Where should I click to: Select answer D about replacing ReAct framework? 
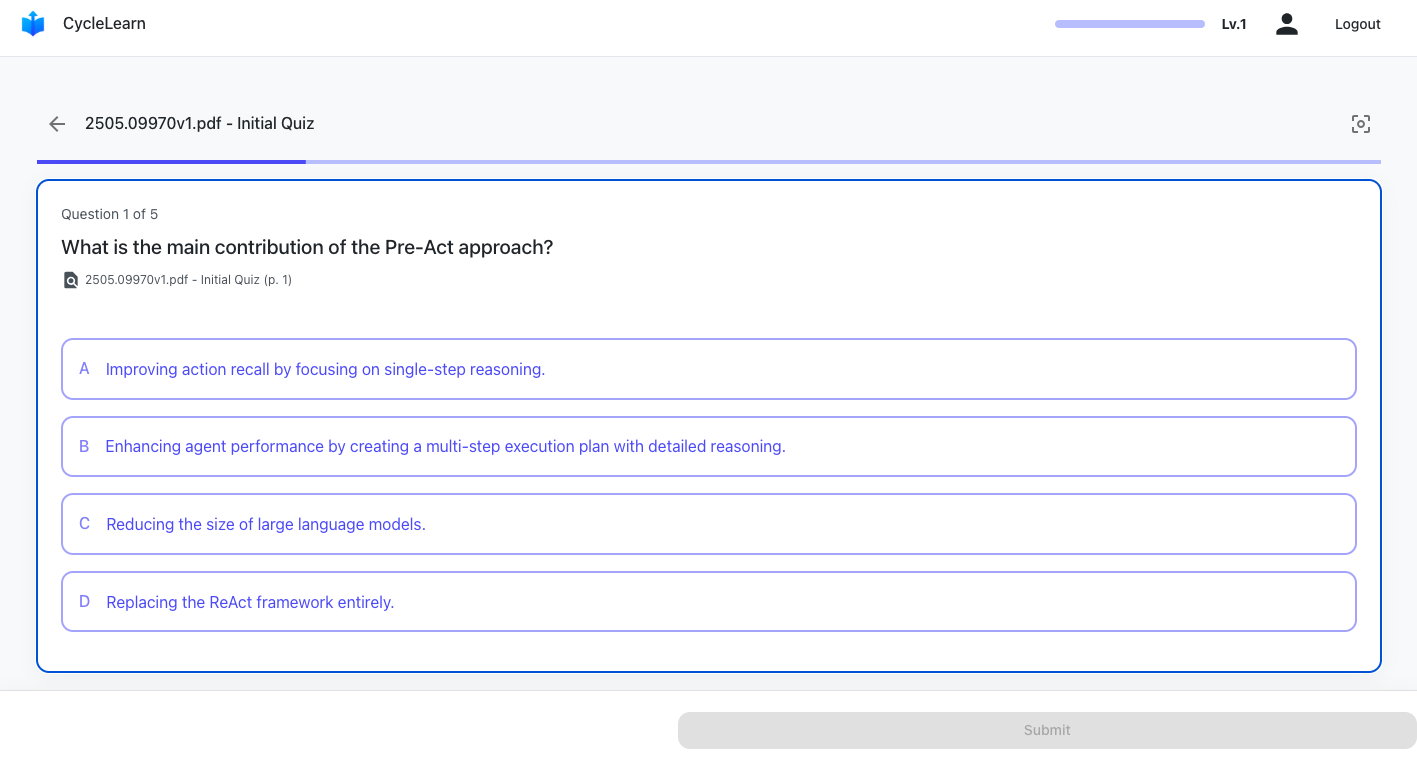(x=708, y=602)
